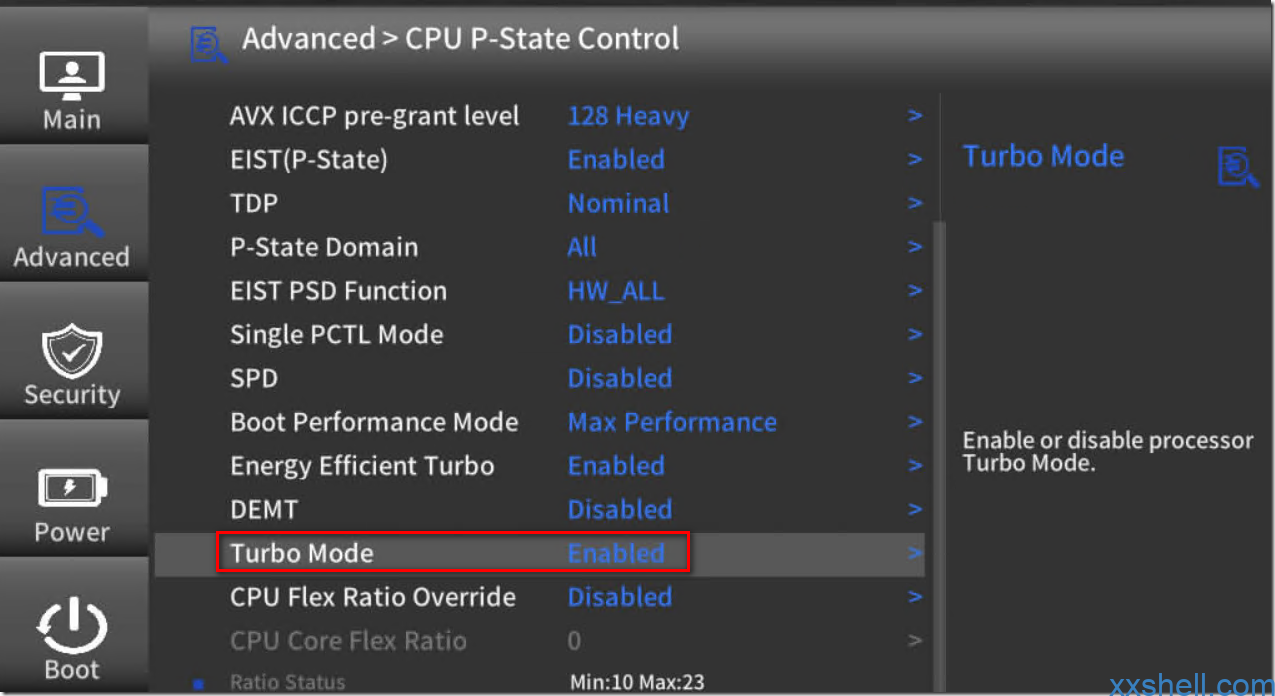Image resolution: width=1275 pixels, height=696 pixels.
Task: Toggle the DEMT Disabled value
Action: coord(620,509)
